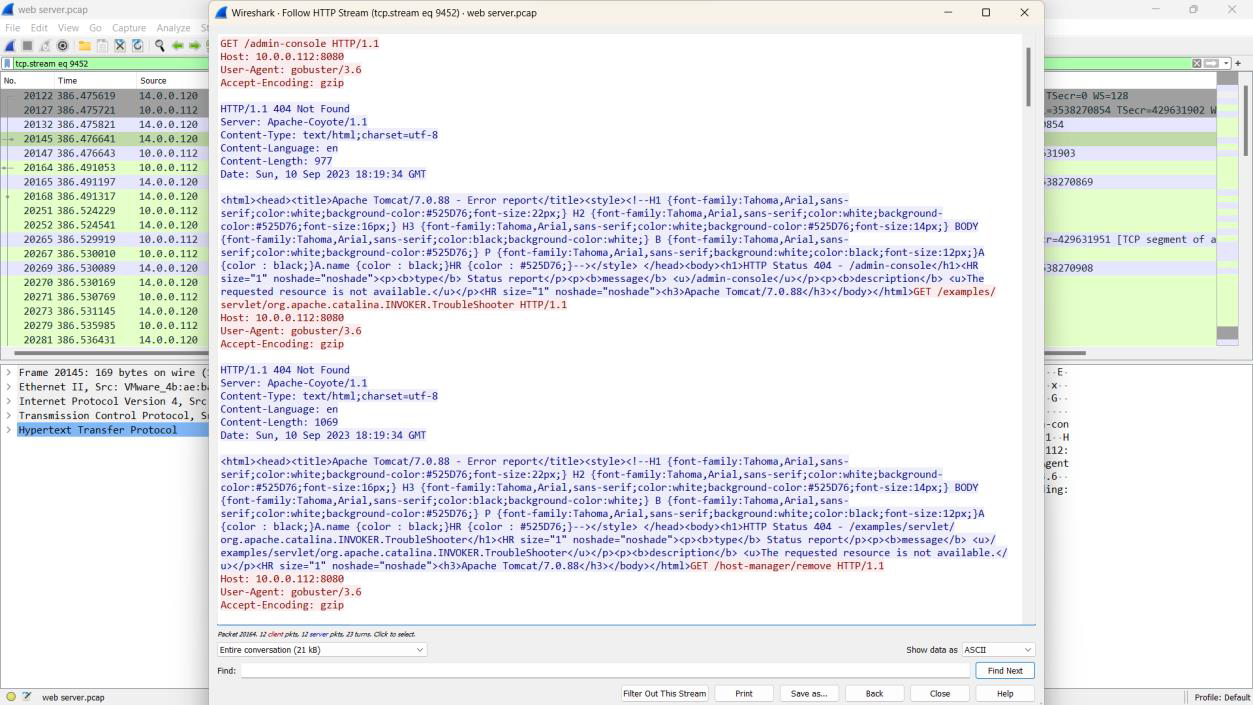Open the Entire conversation dropdown
Viewport: 1253px width, 705px height.
tap(321, 650)
